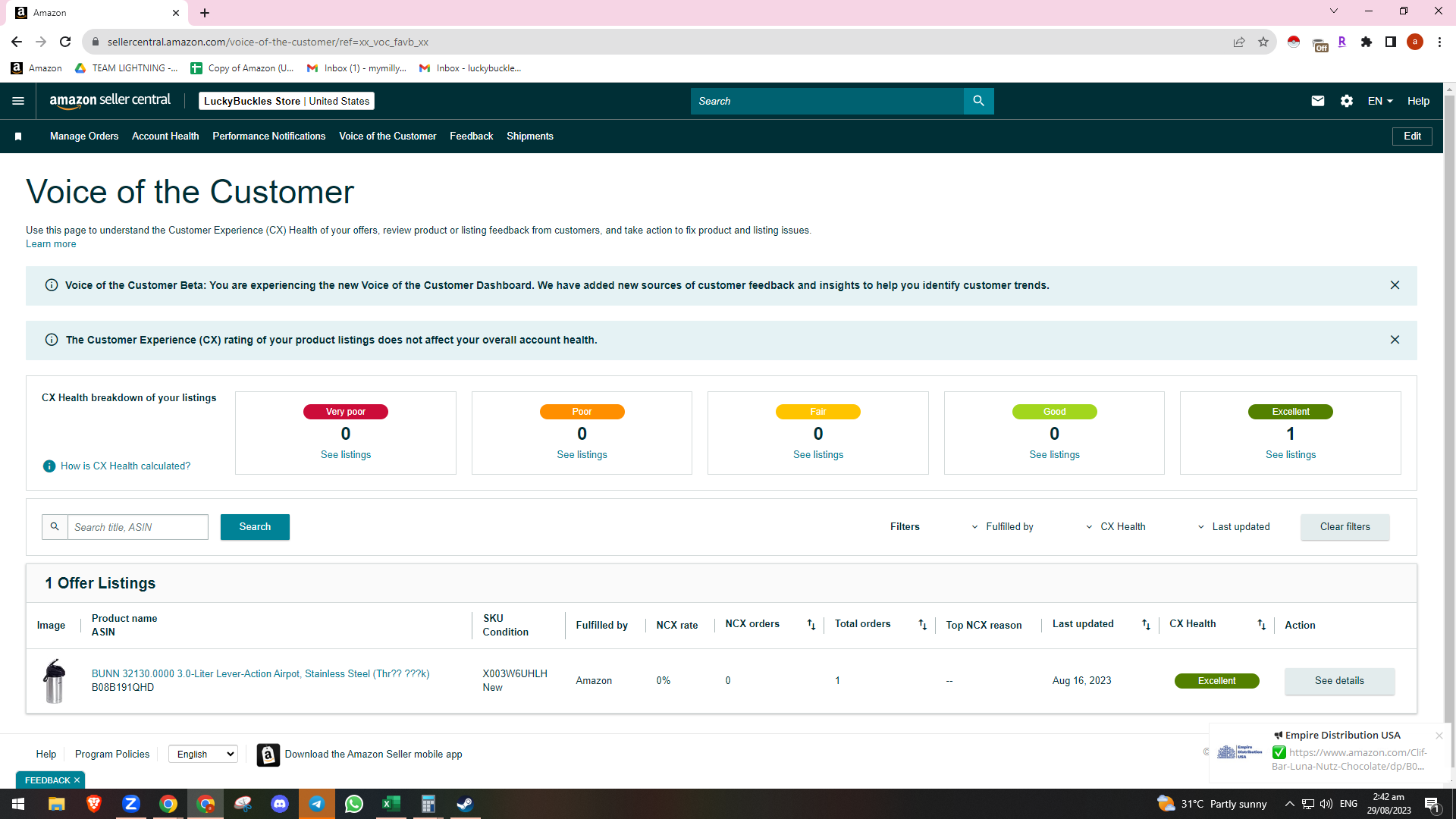Expand the CX Health filter
The width and height of the screenshot is (1456, 819).
[x=1116, y=527]
